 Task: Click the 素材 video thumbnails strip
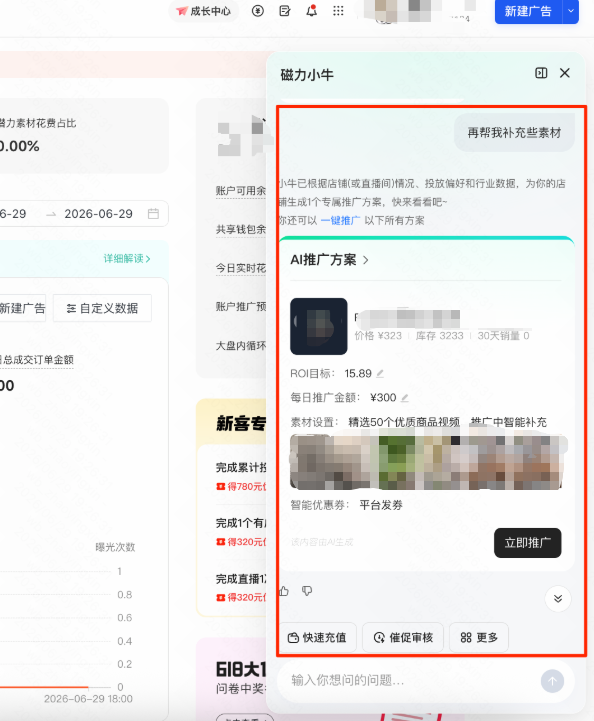coord(428,462)
